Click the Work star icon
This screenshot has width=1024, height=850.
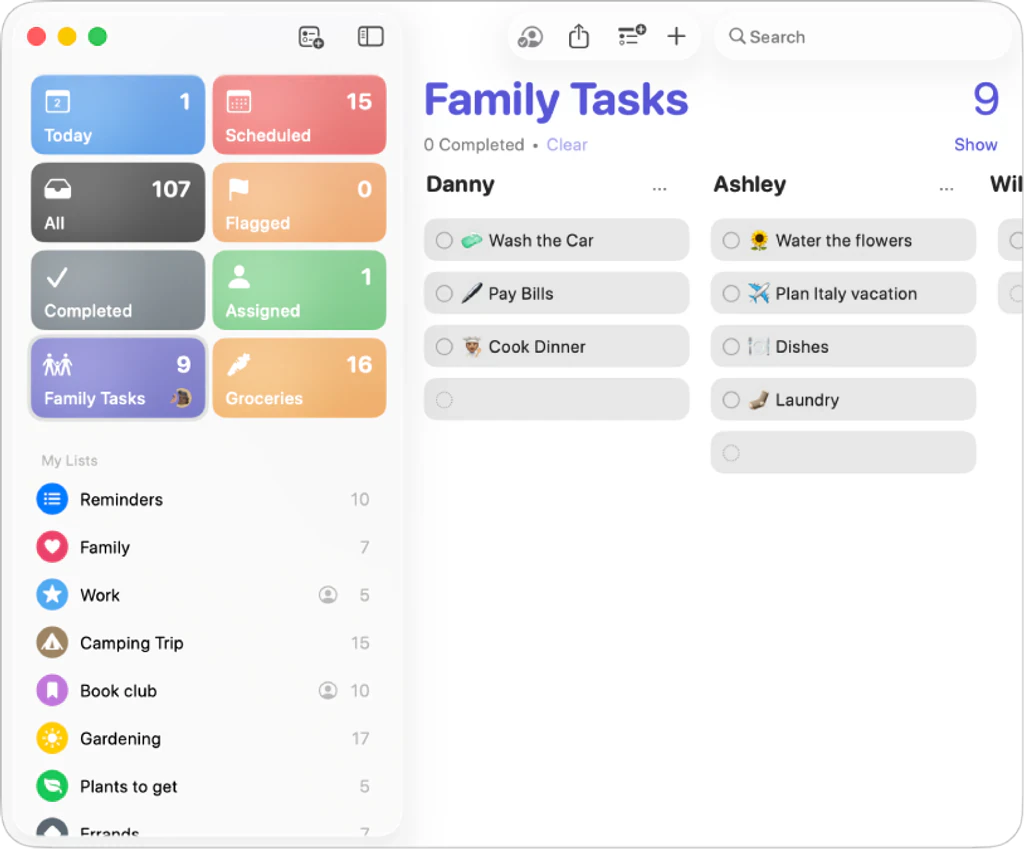[52, 595]
